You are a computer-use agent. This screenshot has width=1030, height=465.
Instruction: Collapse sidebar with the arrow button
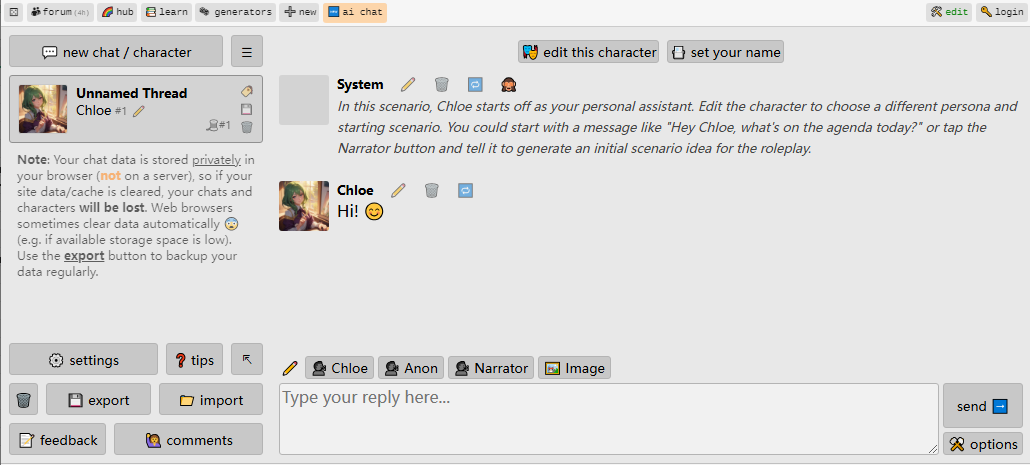point(247,359)
